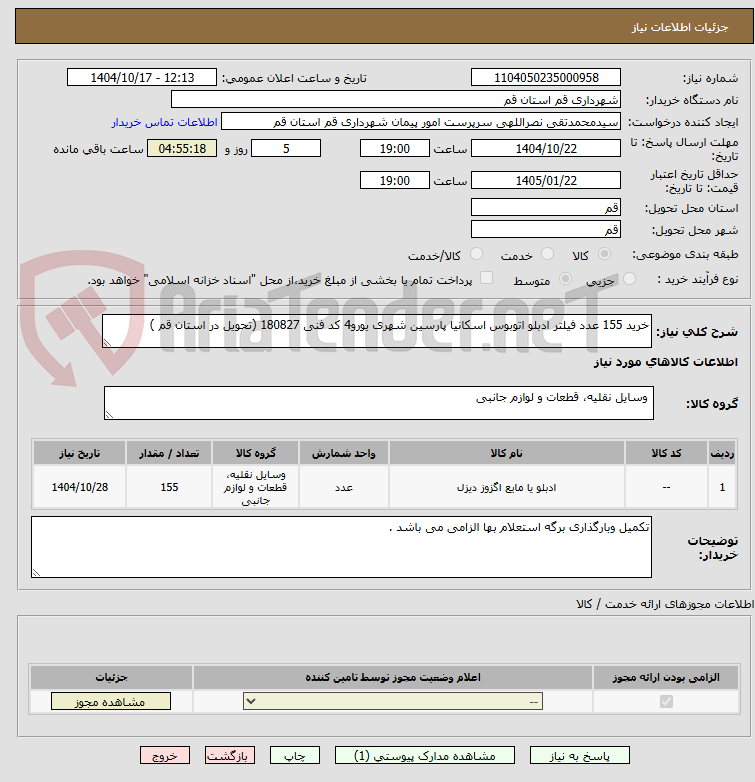This screenshot has width=755, height=782.
Task: Click the واحد شمارش column header
Action: click(344, 453)
